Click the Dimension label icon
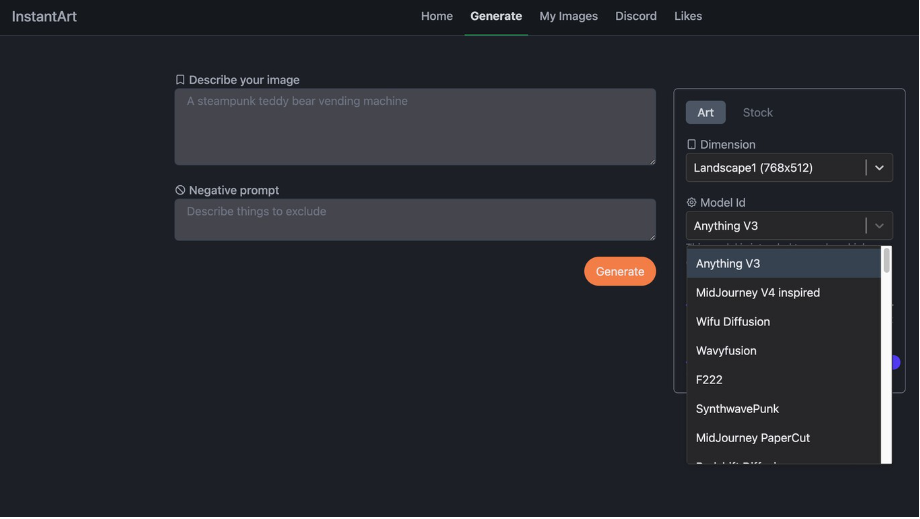The width and height of the screenshot is (920, 519). pyautogui.click(x=691, y=144)
